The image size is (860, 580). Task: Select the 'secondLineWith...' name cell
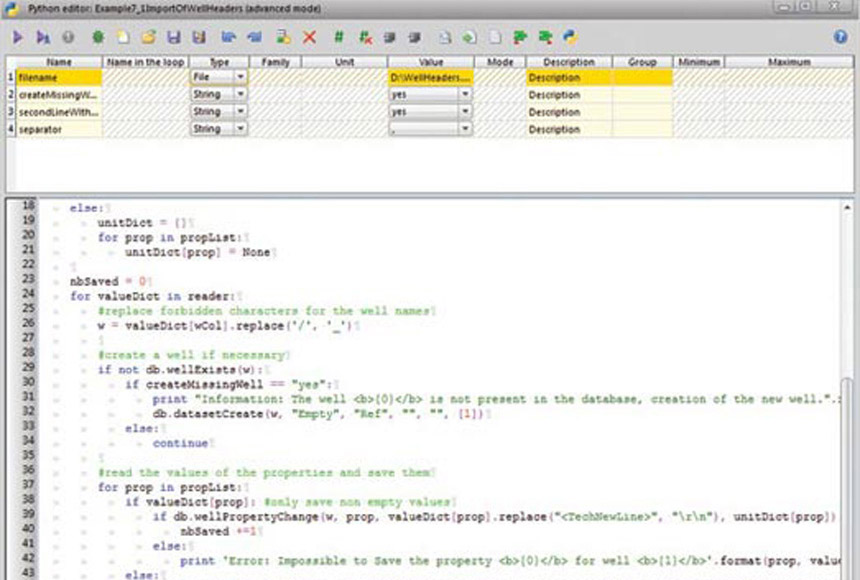(x=59, y=112)
